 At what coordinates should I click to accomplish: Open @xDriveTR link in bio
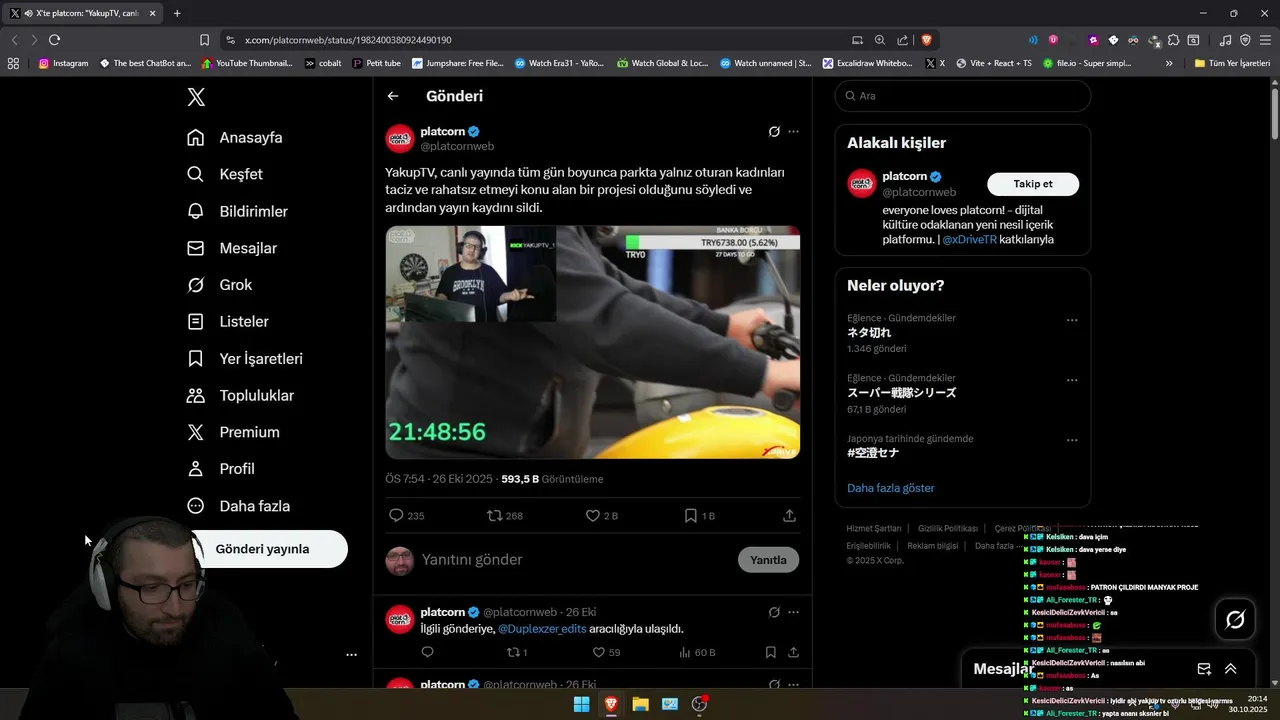point(969,240)
